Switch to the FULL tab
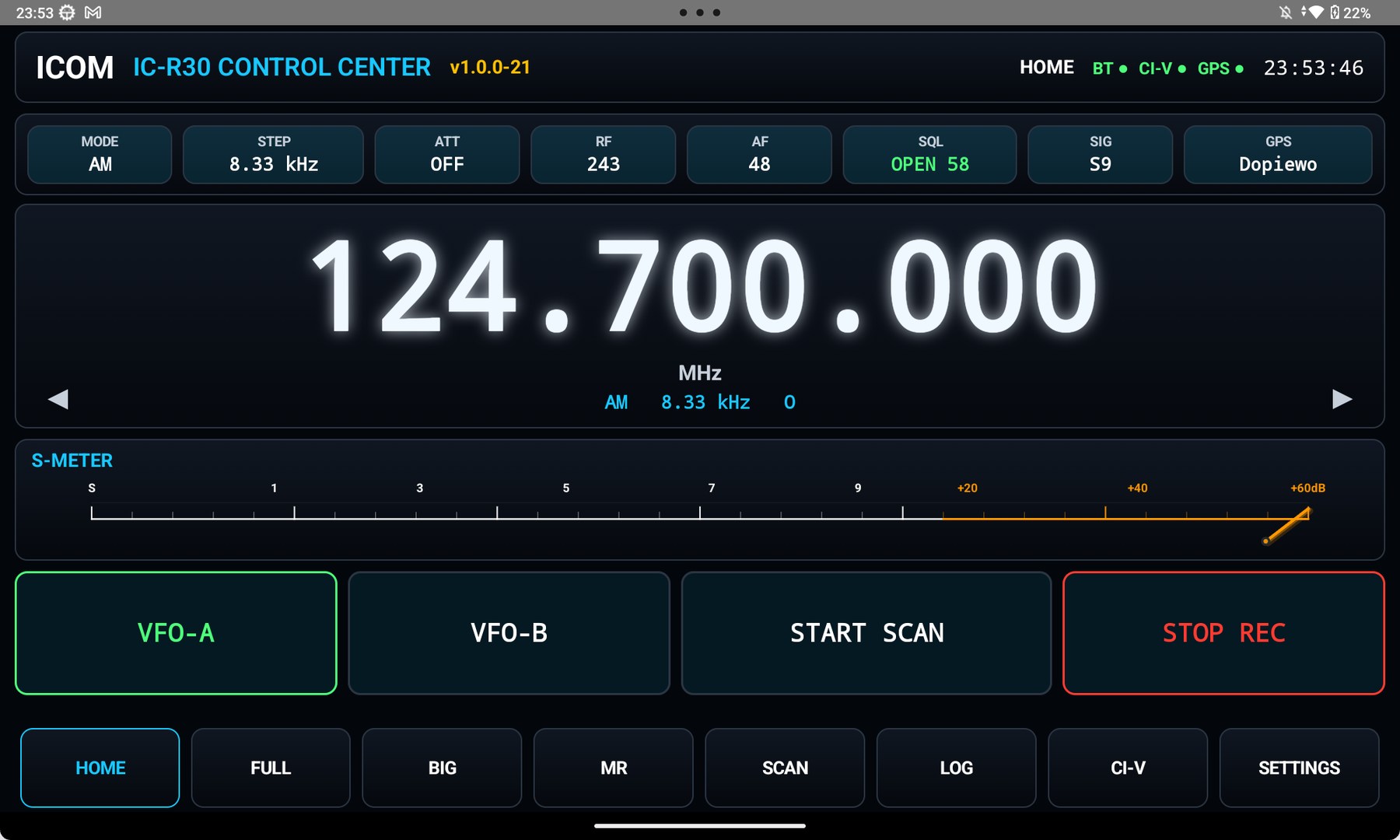Viewport: 1400px width, 840px height. (x=271, y=768)
